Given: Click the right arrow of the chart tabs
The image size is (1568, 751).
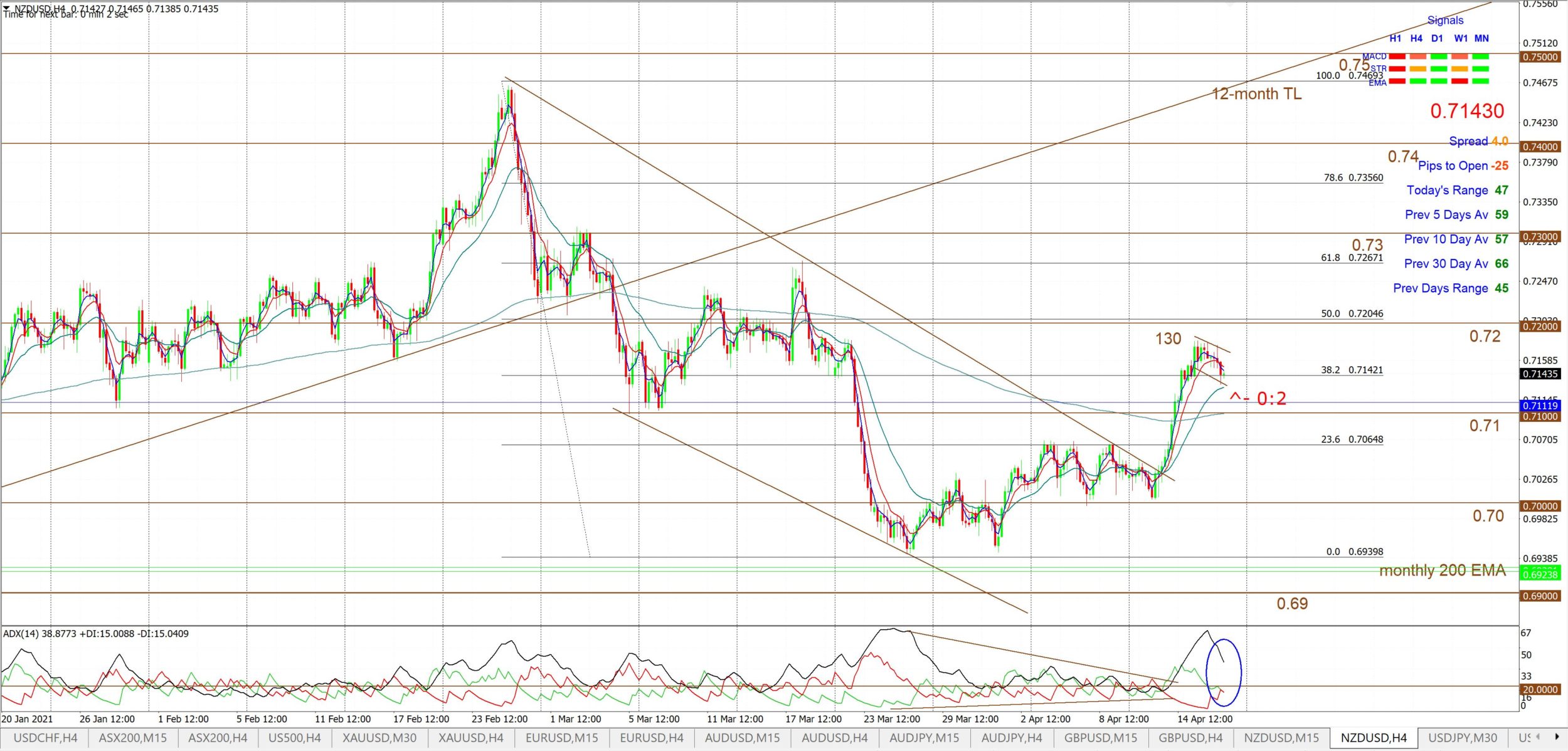Looking at the screenshot, I should [x=1557, y=737].
